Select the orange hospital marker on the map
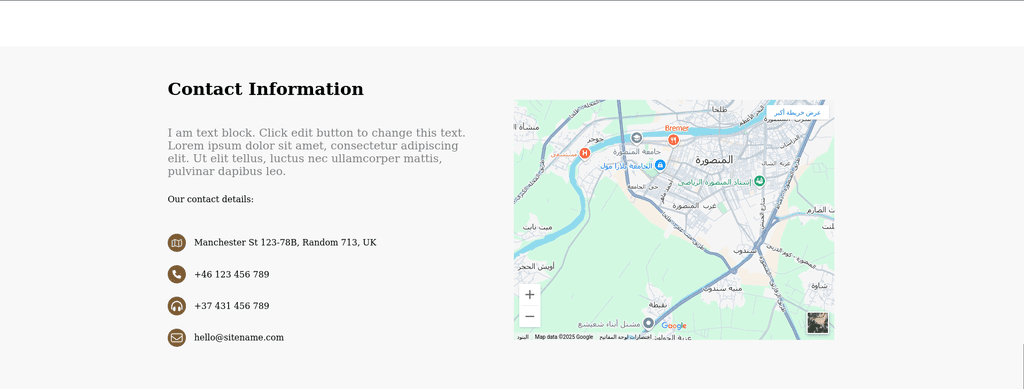 [584, 153]
